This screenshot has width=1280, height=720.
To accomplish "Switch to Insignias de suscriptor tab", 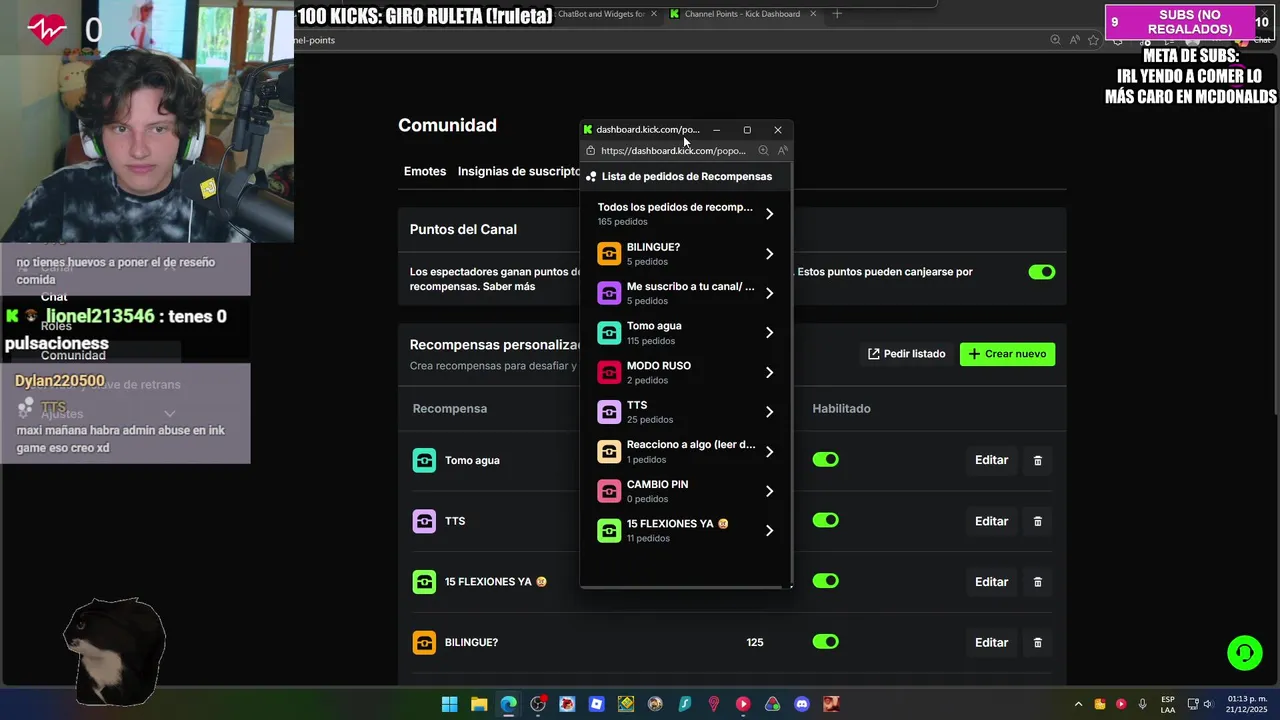I will 519,171.
